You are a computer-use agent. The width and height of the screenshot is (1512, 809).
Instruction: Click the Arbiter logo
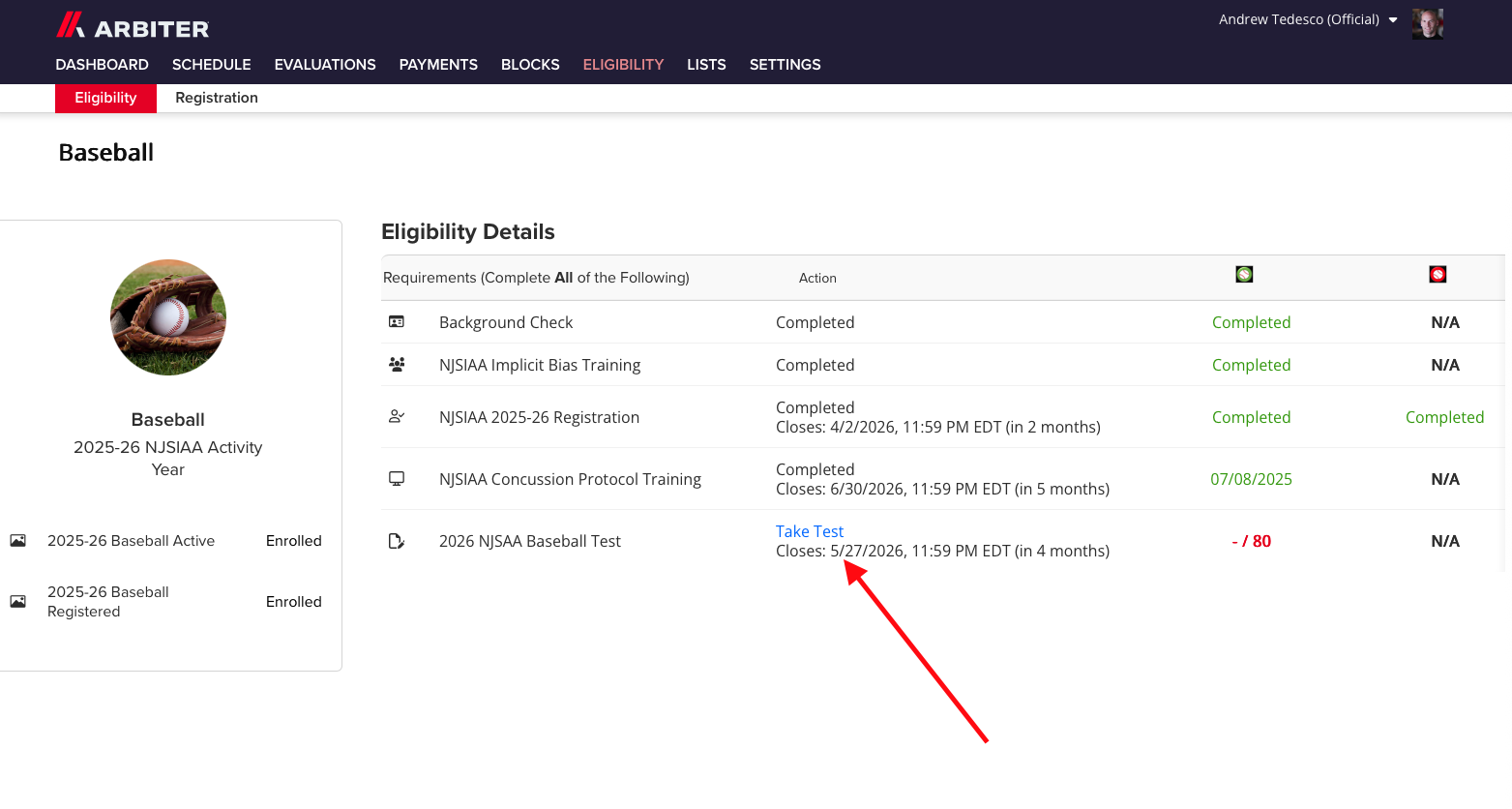133,26
